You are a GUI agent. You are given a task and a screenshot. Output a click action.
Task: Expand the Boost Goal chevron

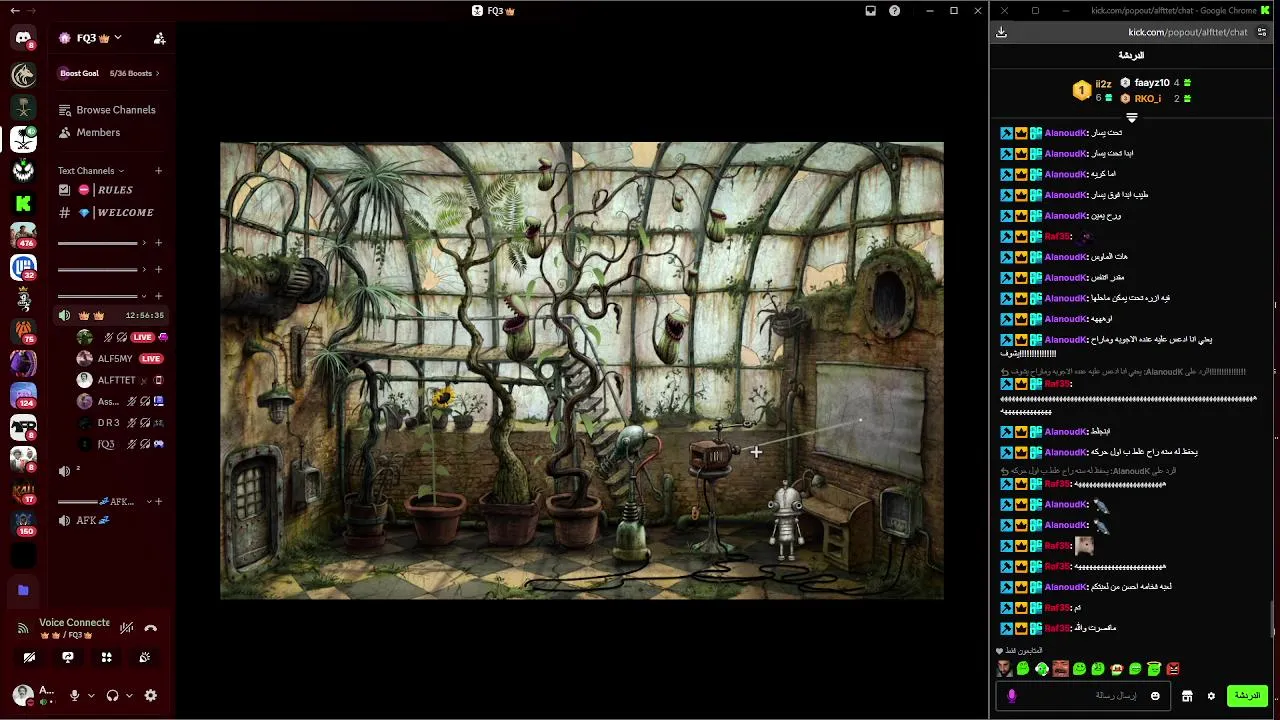point(158,73)
